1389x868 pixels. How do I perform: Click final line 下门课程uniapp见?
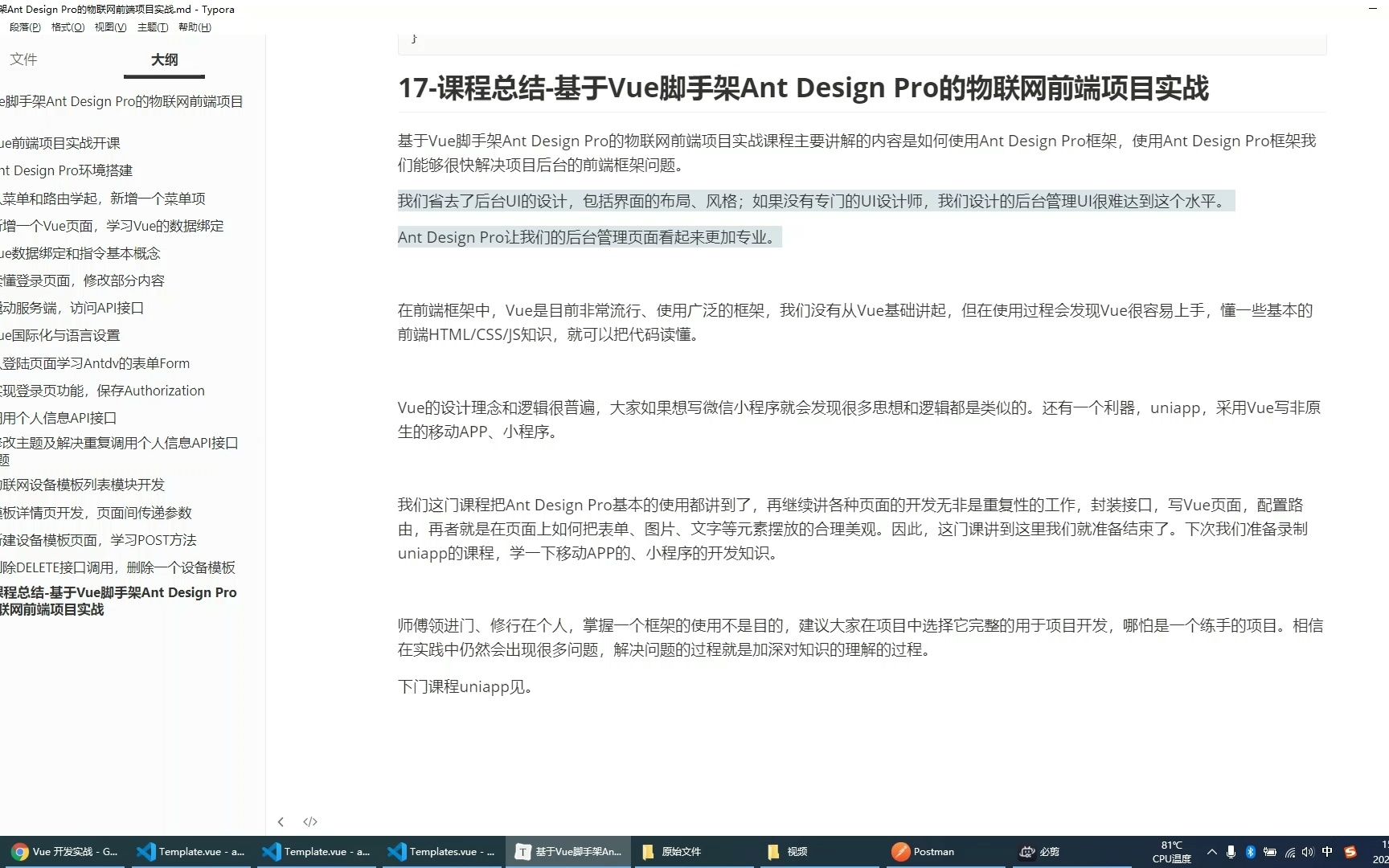pos(466,686)
